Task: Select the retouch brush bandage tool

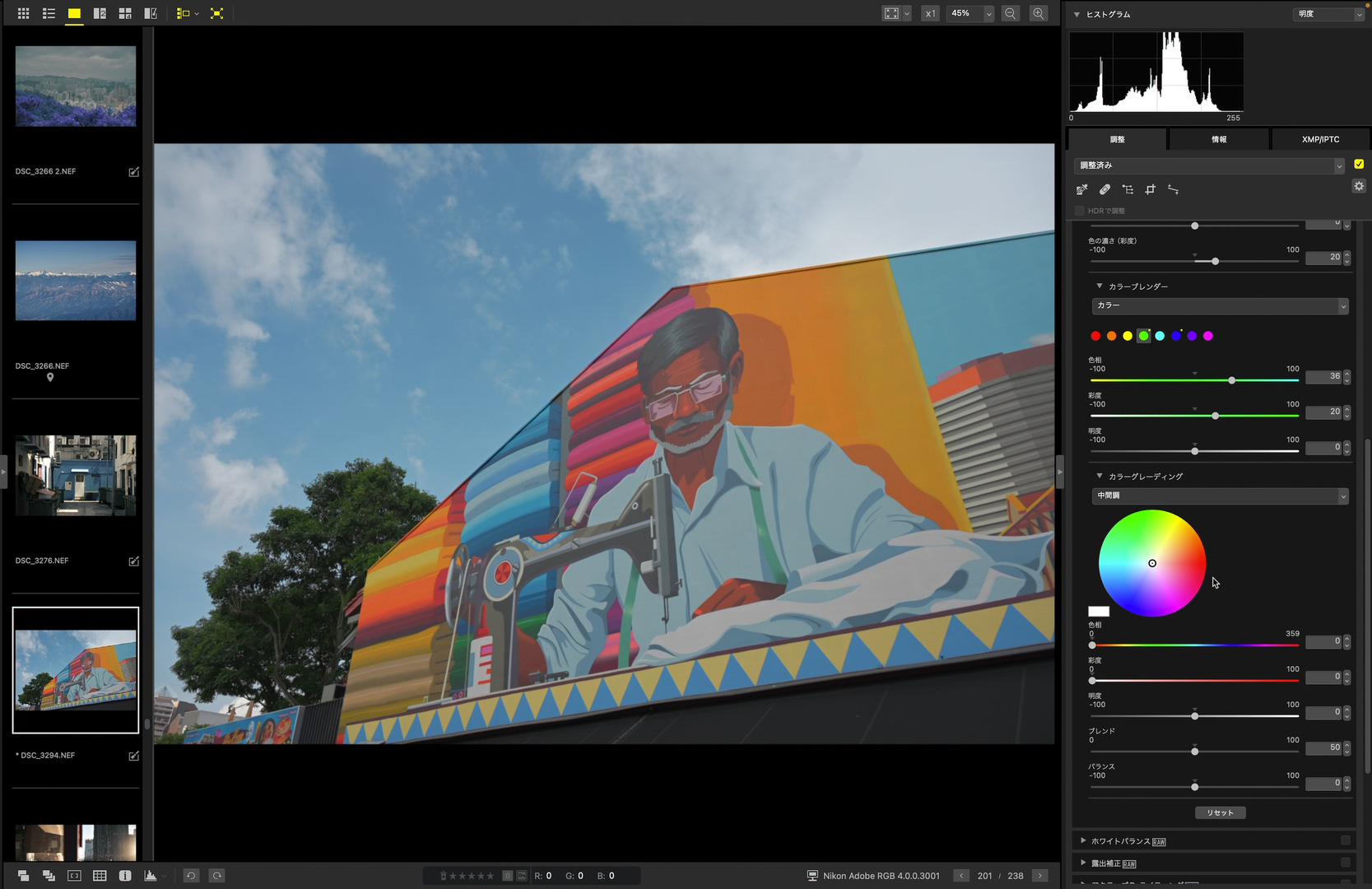Action: pos(1105,189)
